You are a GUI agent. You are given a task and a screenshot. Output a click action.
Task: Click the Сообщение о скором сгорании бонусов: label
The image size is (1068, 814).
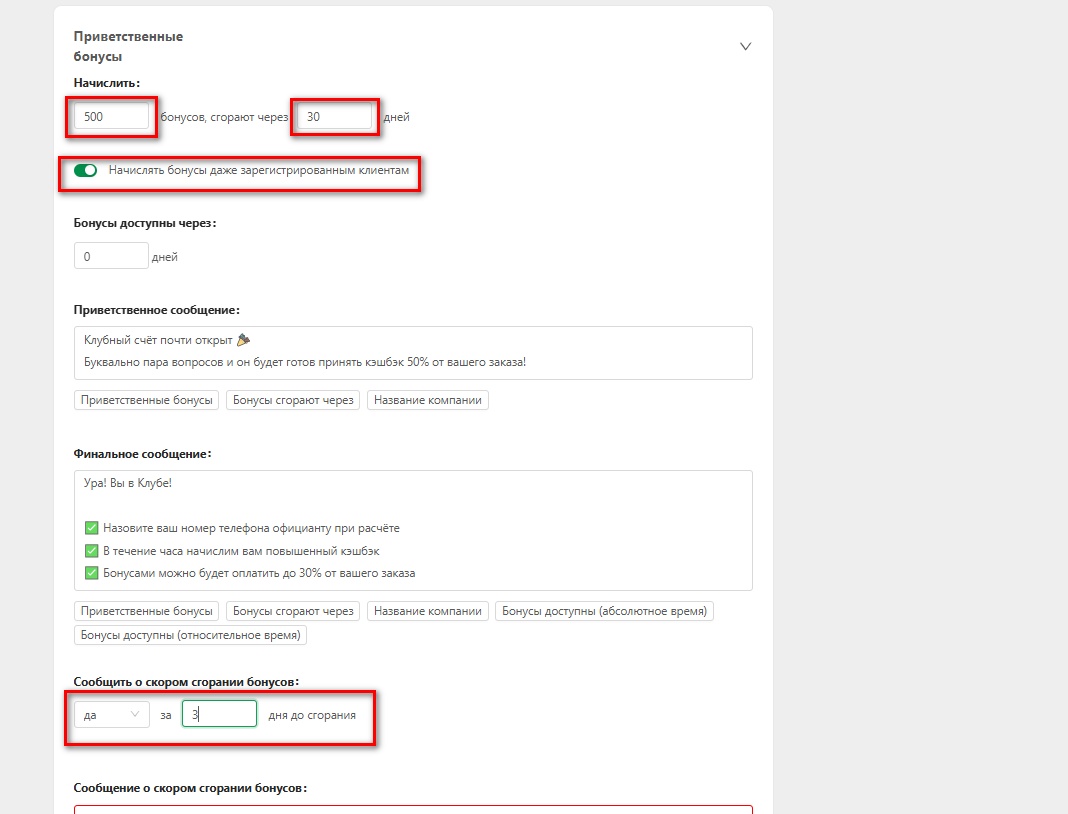tap(190, 788)
